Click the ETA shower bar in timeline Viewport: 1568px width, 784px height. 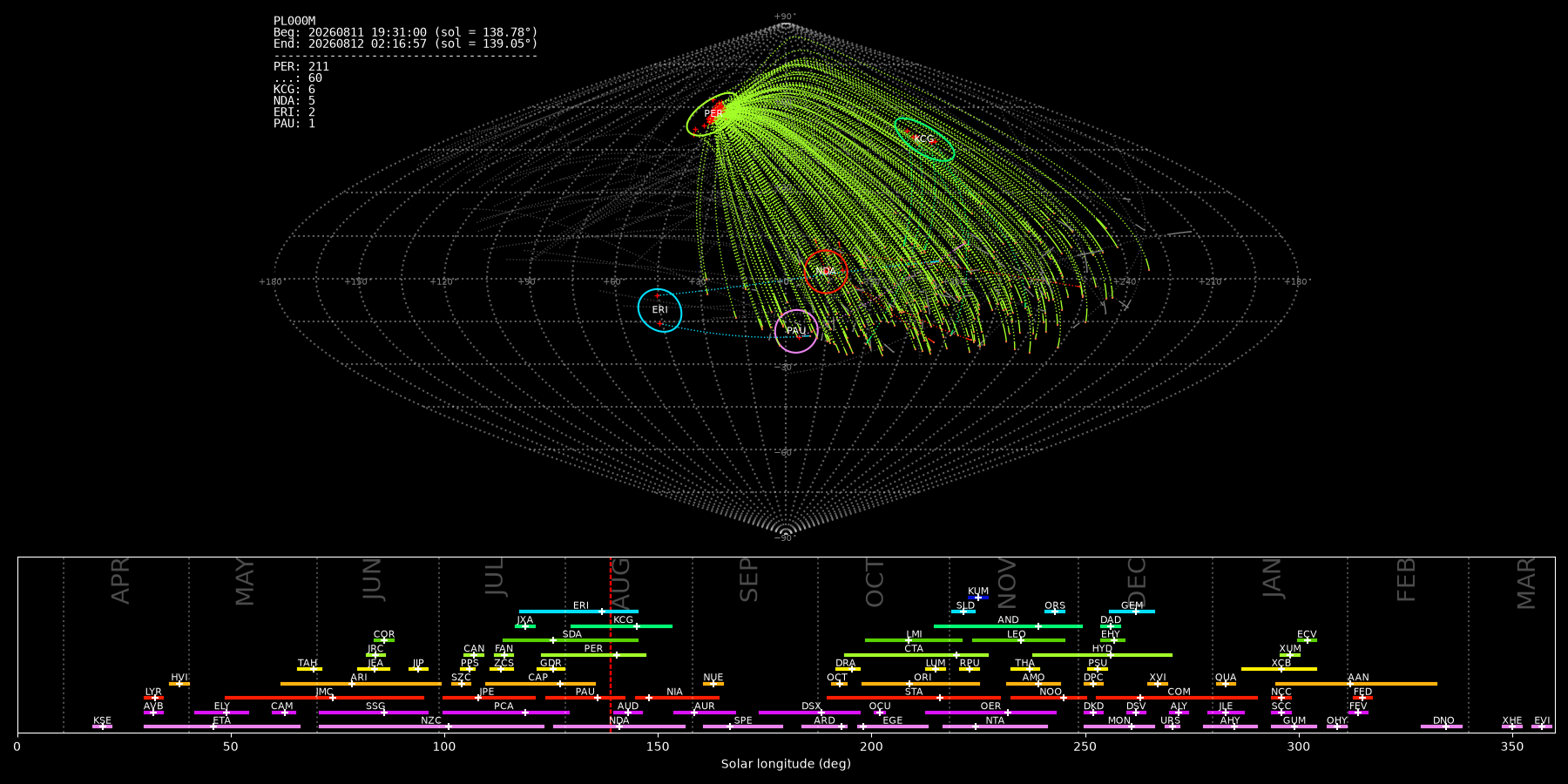(x=222, y=727)
